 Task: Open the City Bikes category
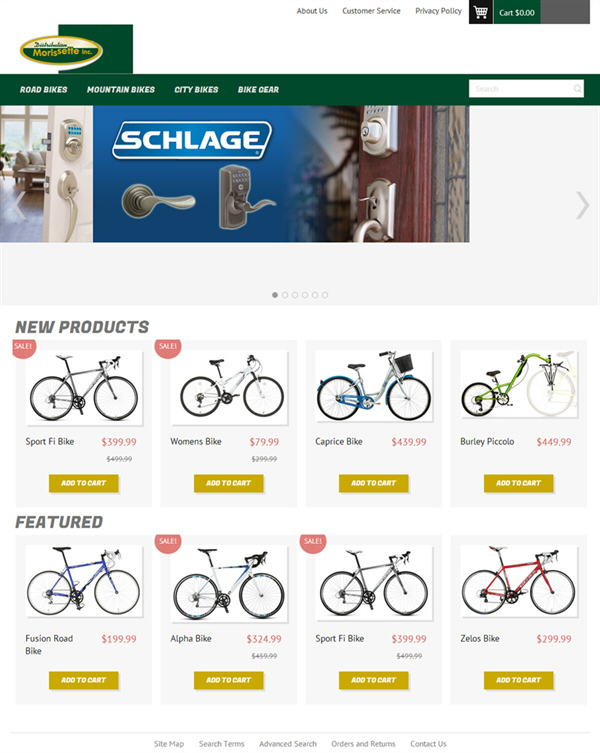tap(196, 90)
